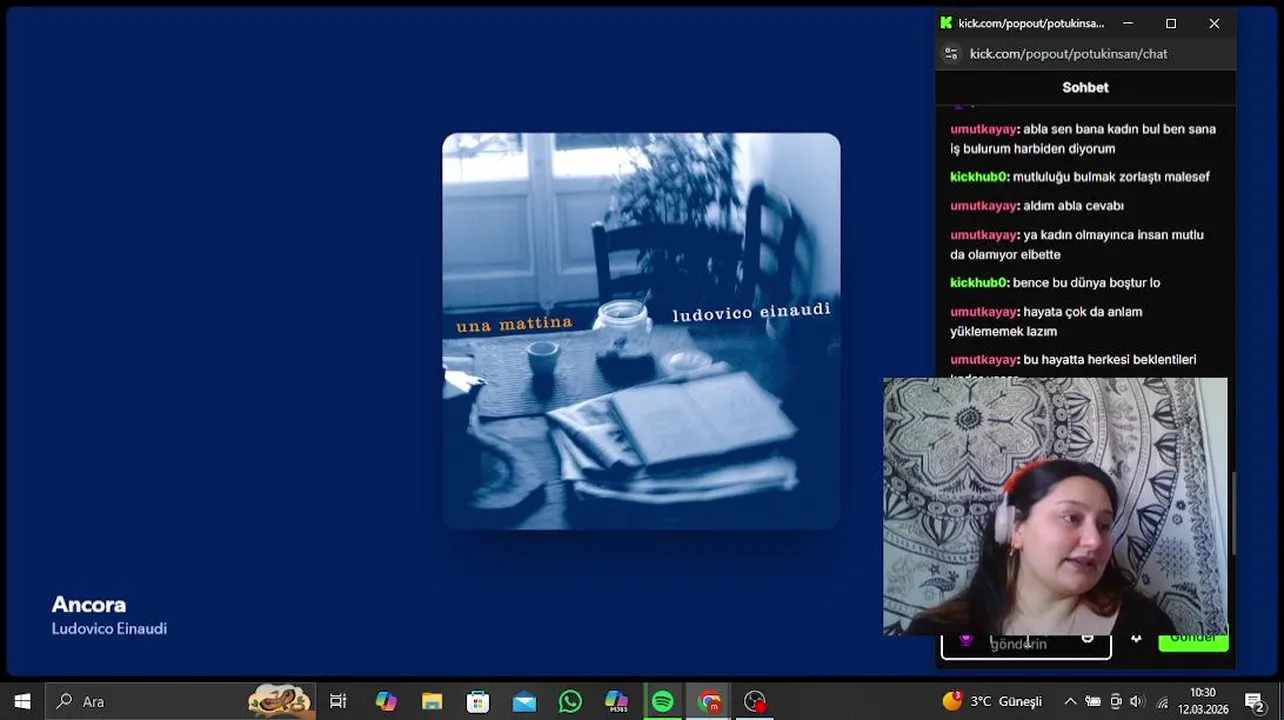The width and height of the screenshot is (1284, 720).
Task: Open Microsoft Store from the taskbar
Action: pos(478,701)
